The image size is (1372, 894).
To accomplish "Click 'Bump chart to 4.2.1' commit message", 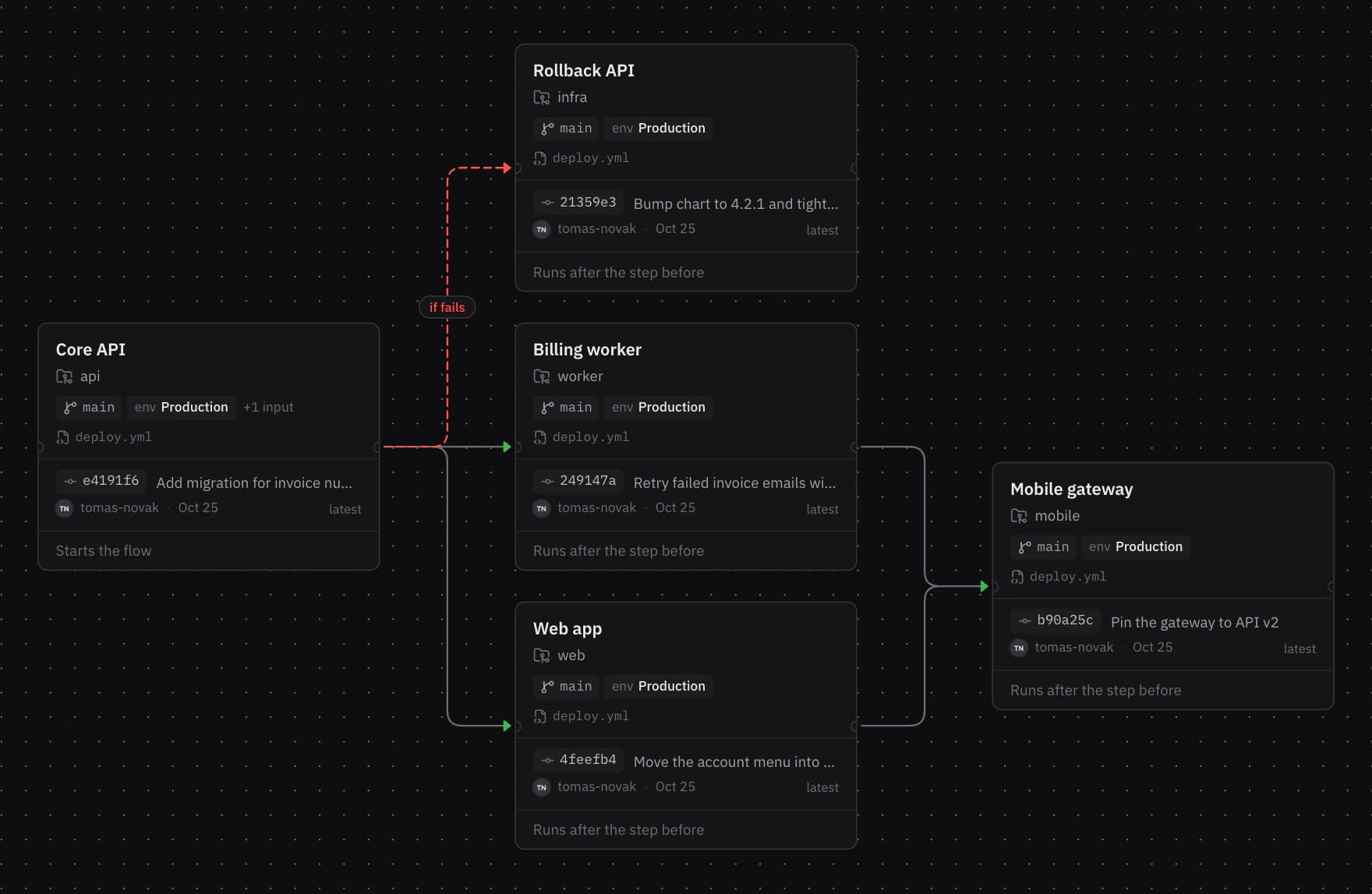I will pyautogui.click(x=736, y=203).
